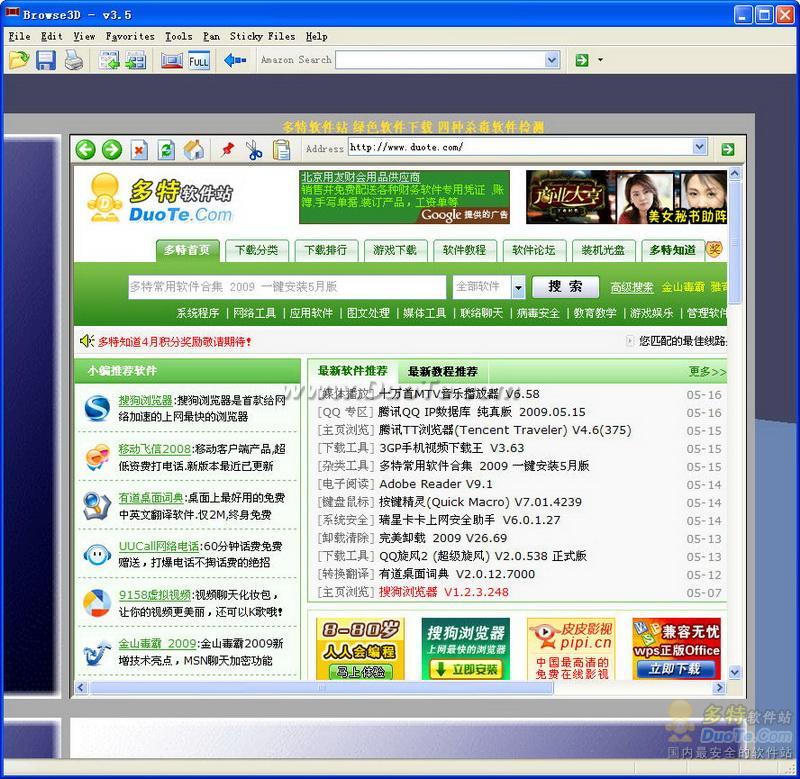
Task: Open the 全部软件 category dropdown
Action: pos(518,287)
